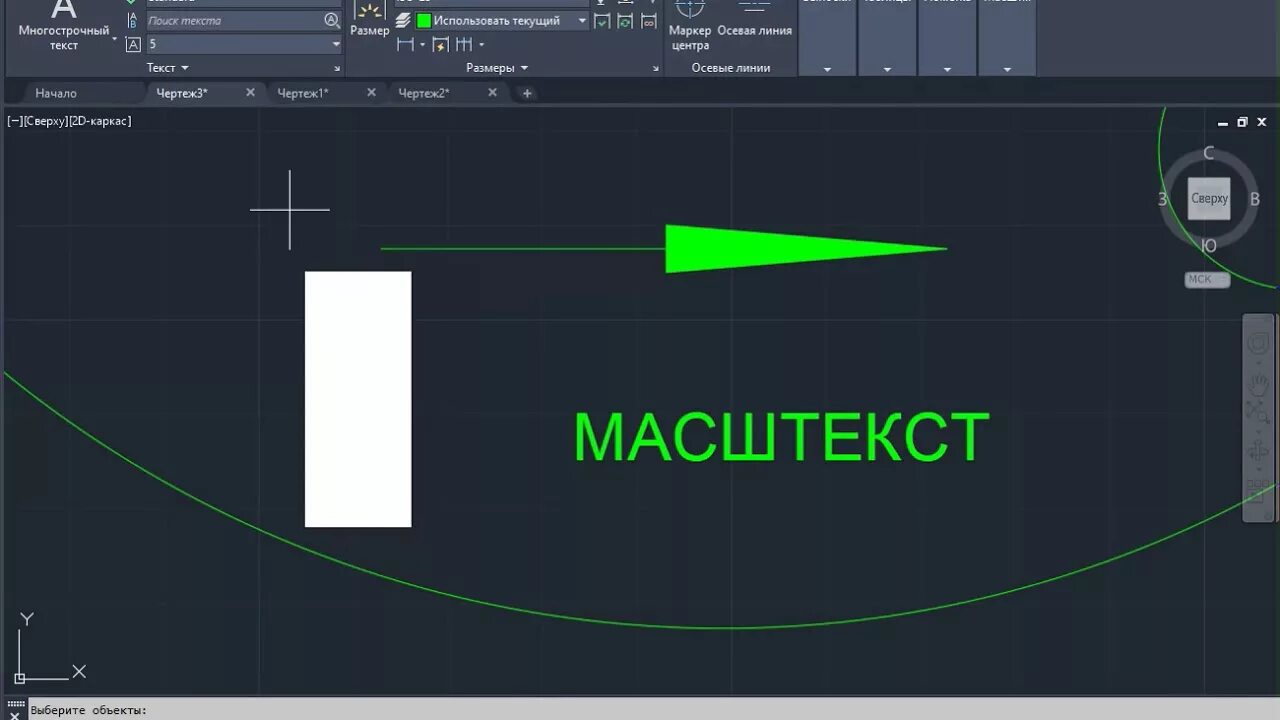Minimize the drawing viewport window
Image resolution: width=1280 pixels, height=720 pixels.
tap(1223, 122)
